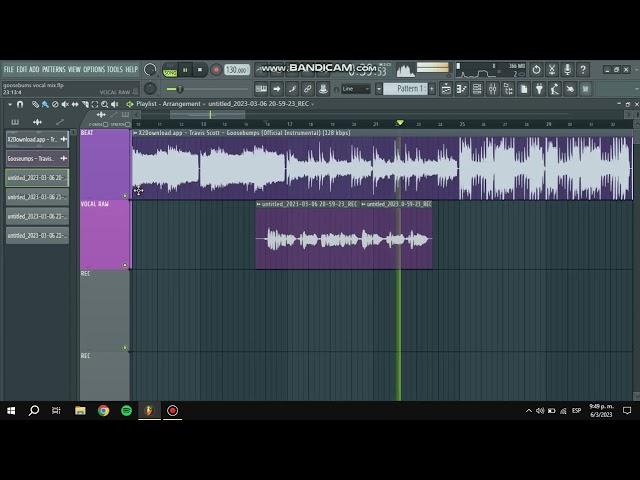
Task: Open first untitled vocal clip title menu
Action: 258,204
